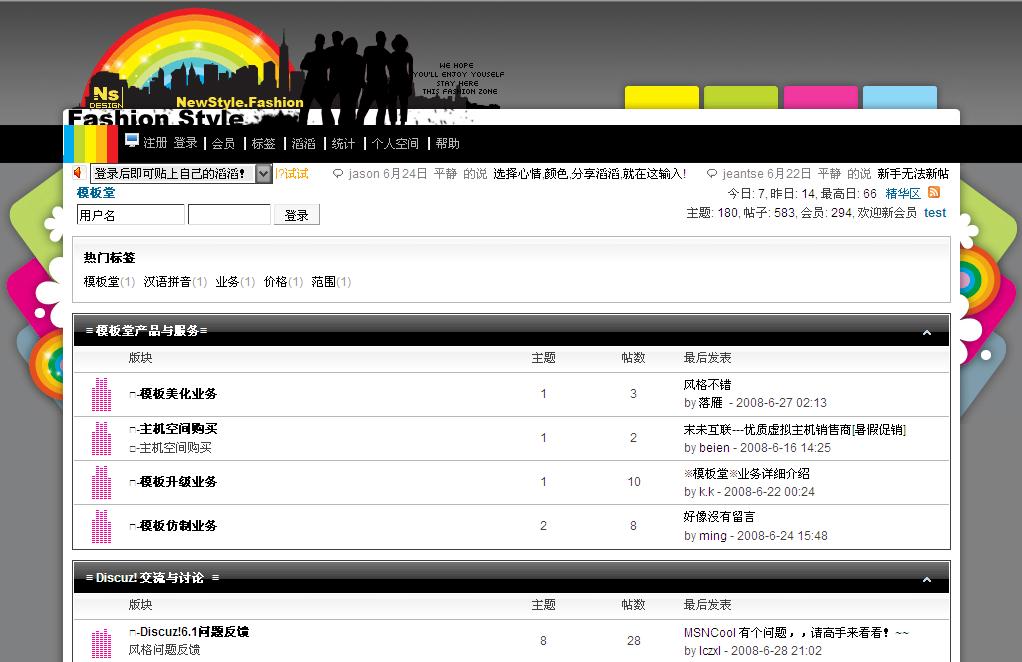
Task: Open the 业务 hot tag
Action: pyautogui.click(x=227, y=282)
